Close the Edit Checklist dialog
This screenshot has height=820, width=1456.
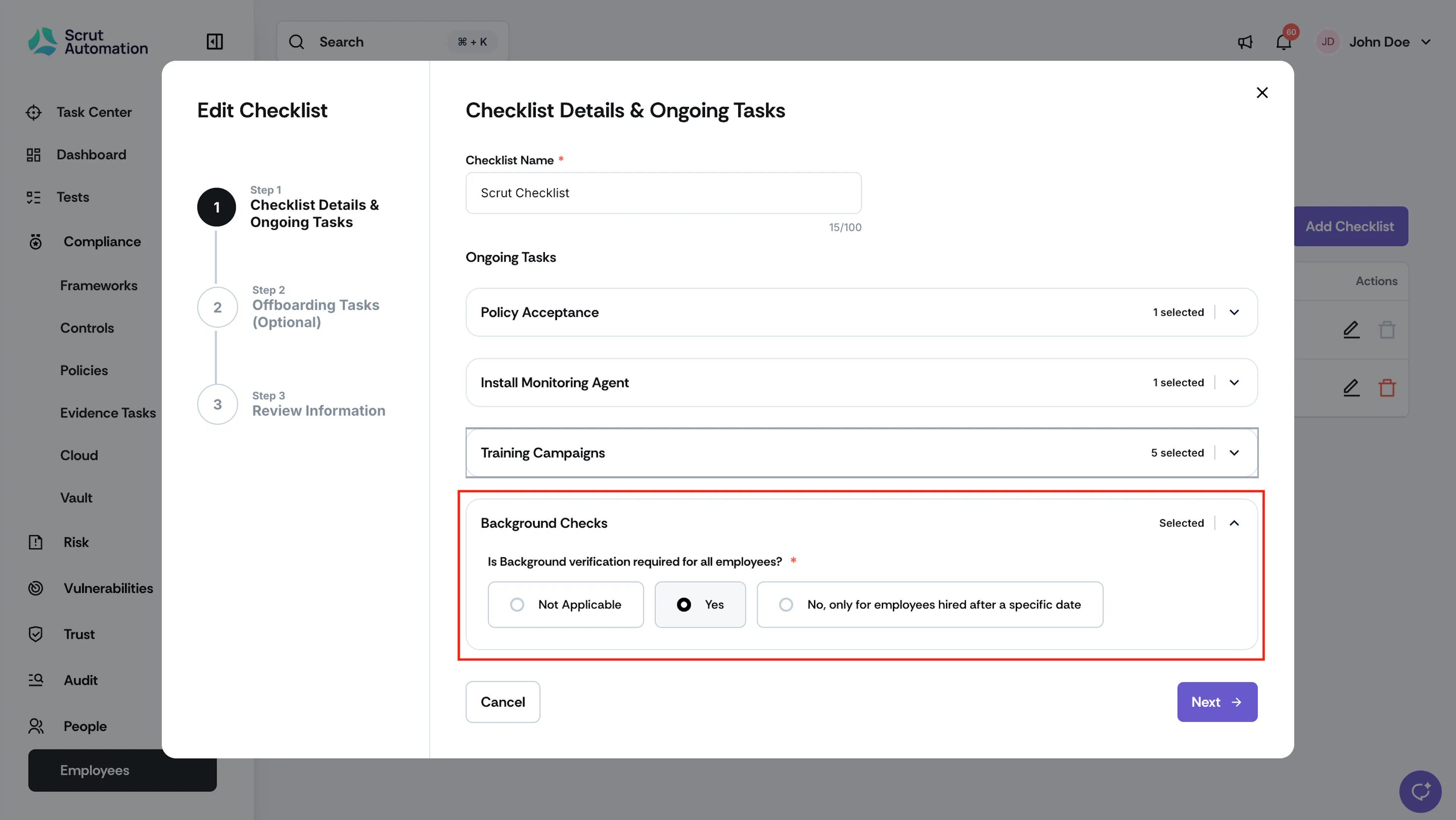pyautogui.click(x=1262, y=93)
